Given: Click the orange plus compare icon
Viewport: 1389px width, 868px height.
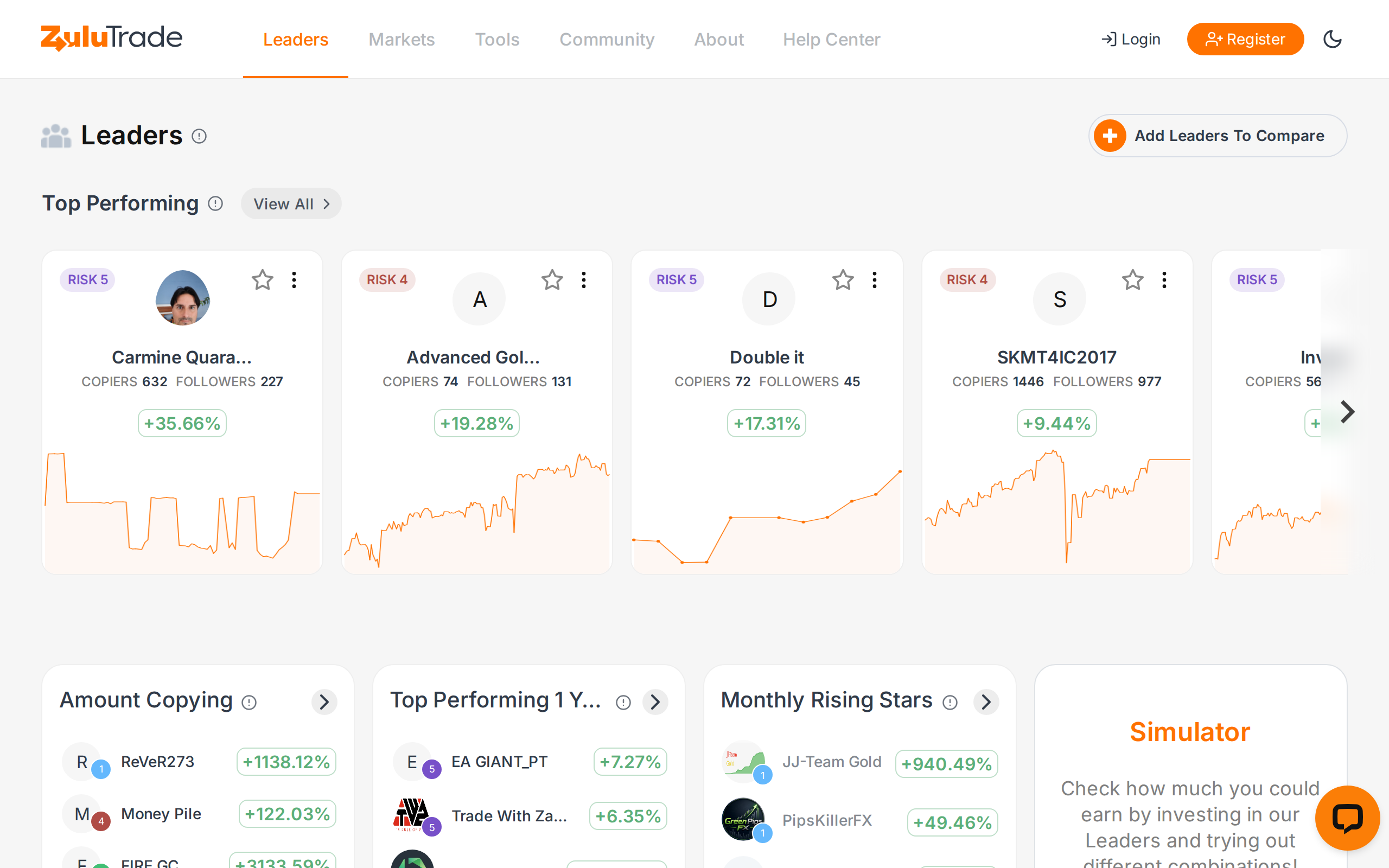Looking at the screenshot, I should (x=1110, y=136).
